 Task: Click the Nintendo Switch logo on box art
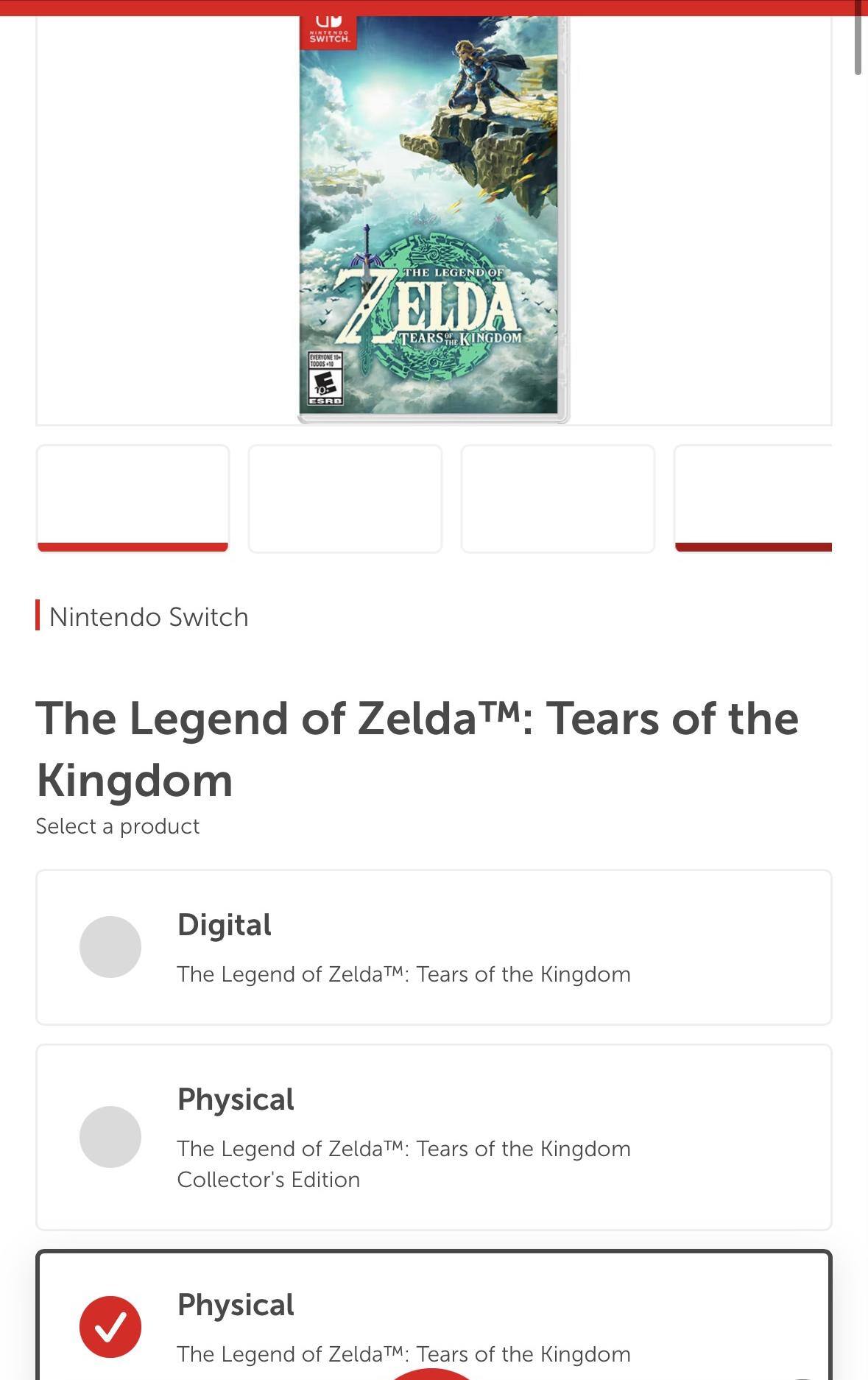click(328, 32)
